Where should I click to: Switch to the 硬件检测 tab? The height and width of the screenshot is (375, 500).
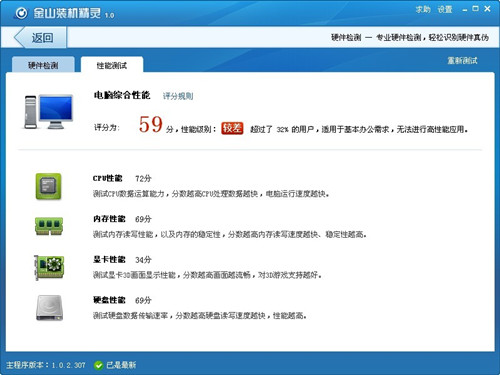tap(43, 65)
